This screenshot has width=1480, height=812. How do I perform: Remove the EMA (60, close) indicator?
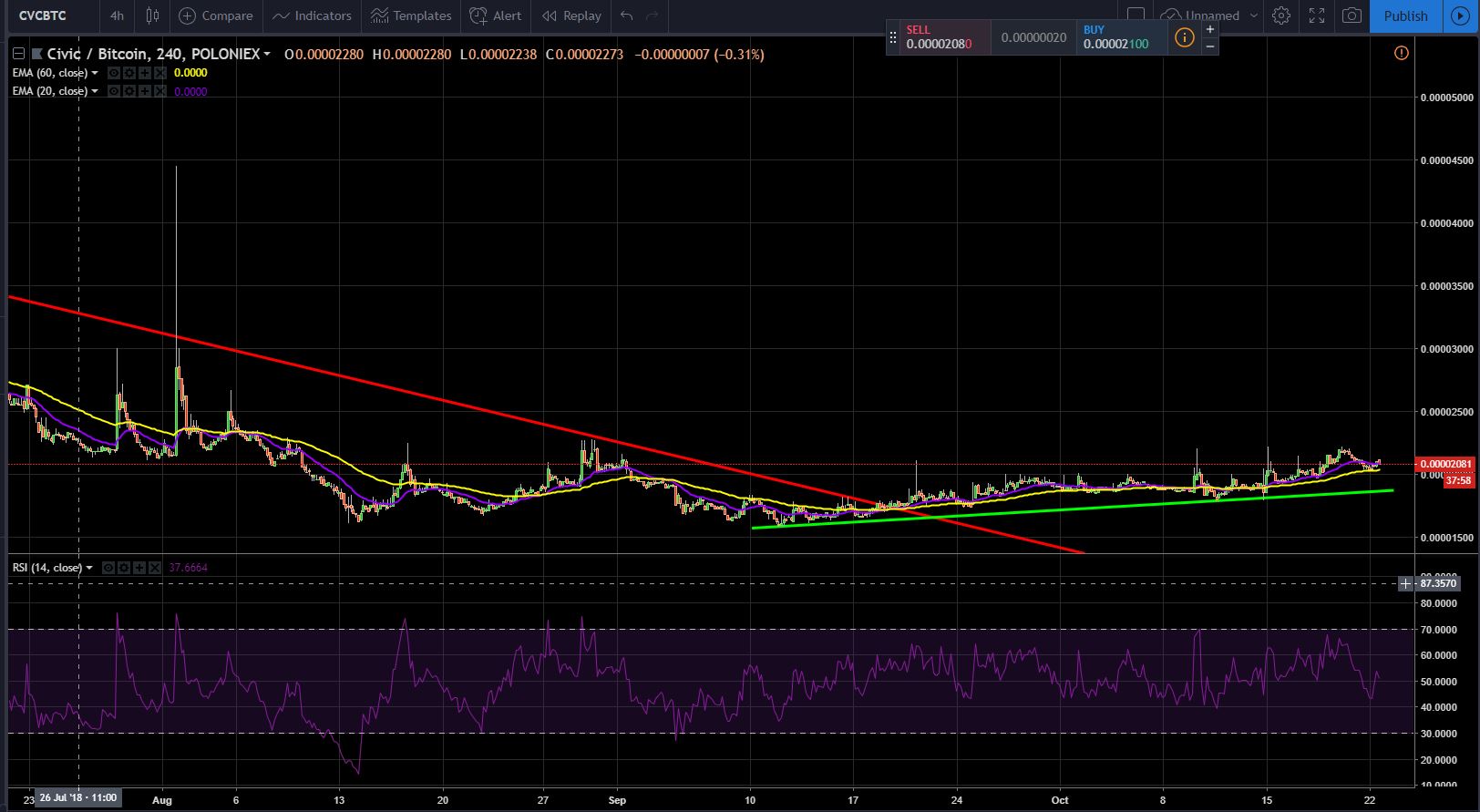click(160, 73)
